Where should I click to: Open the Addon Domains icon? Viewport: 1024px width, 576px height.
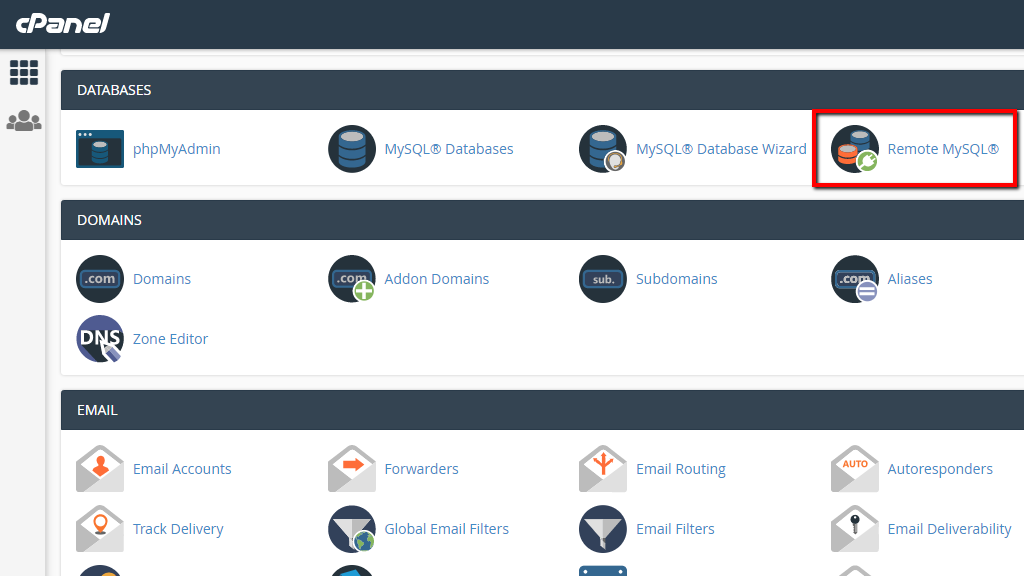coord(352,278)
